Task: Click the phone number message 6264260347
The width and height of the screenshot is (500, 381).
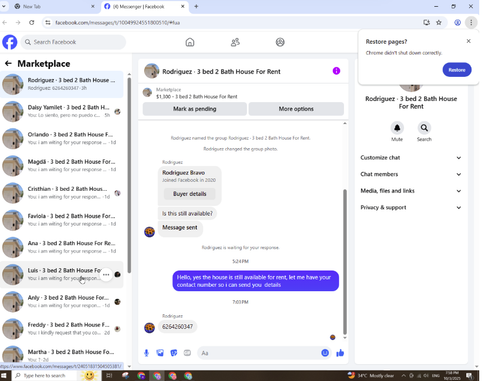Action: [177, 327]
